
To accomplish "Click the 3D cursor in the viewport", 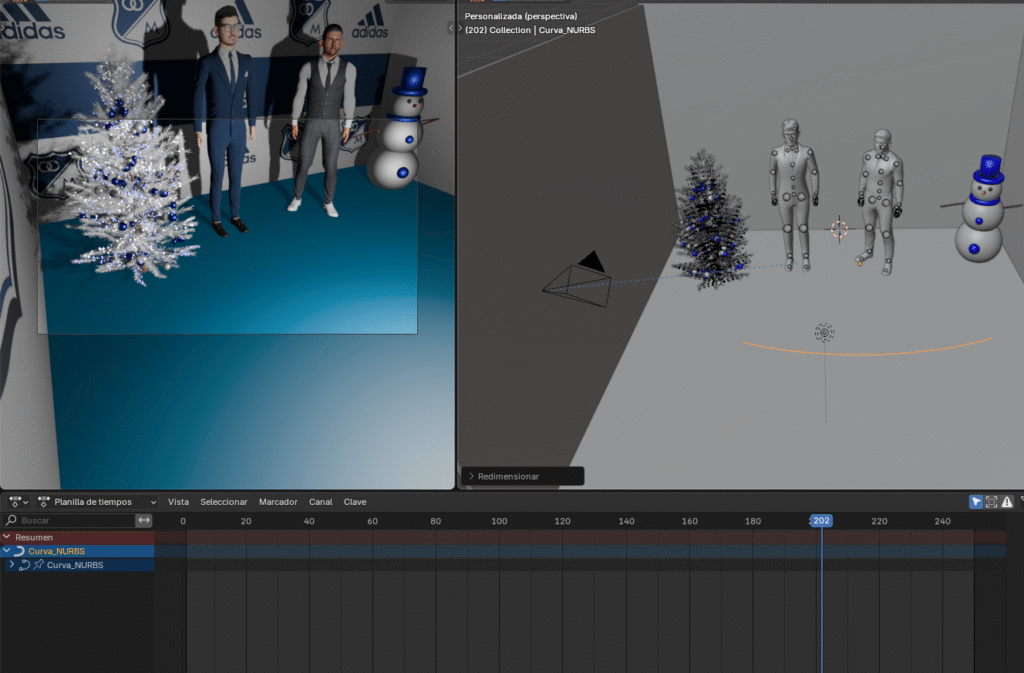I will [x=839, y=229].
